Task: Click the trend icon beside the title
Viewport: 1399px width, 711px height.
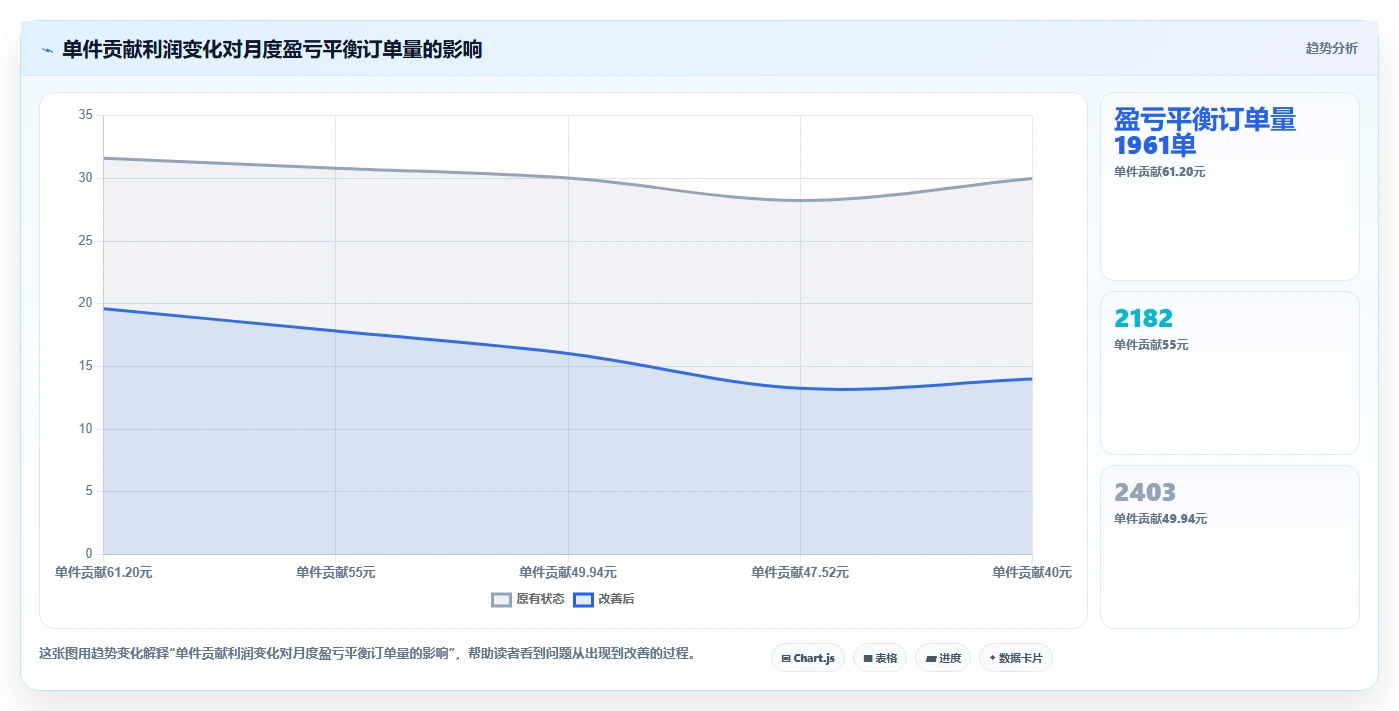Action: pos(48,50)
